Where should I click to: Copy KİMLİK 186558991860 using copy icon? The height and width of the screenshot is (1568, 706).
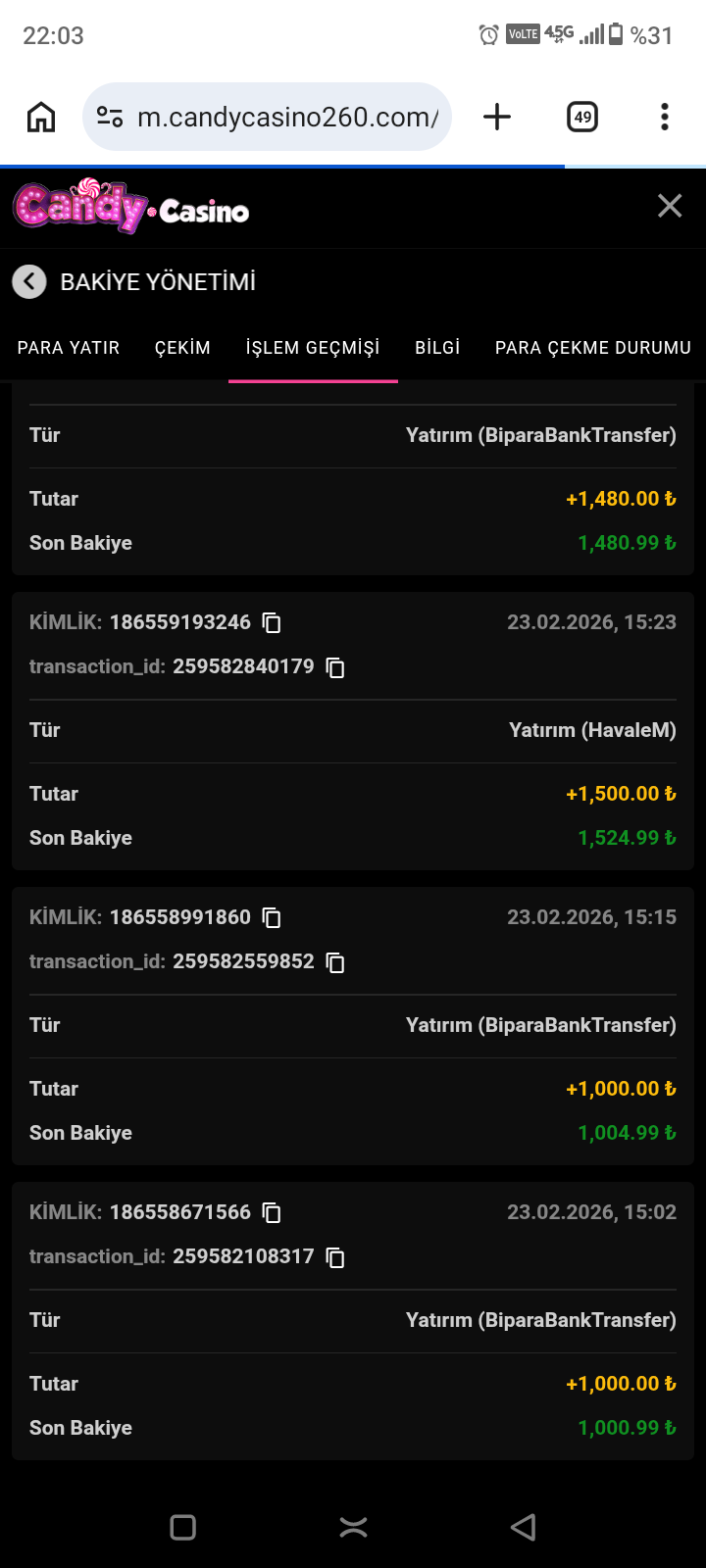pyautogui.click(x=272, y=918)
